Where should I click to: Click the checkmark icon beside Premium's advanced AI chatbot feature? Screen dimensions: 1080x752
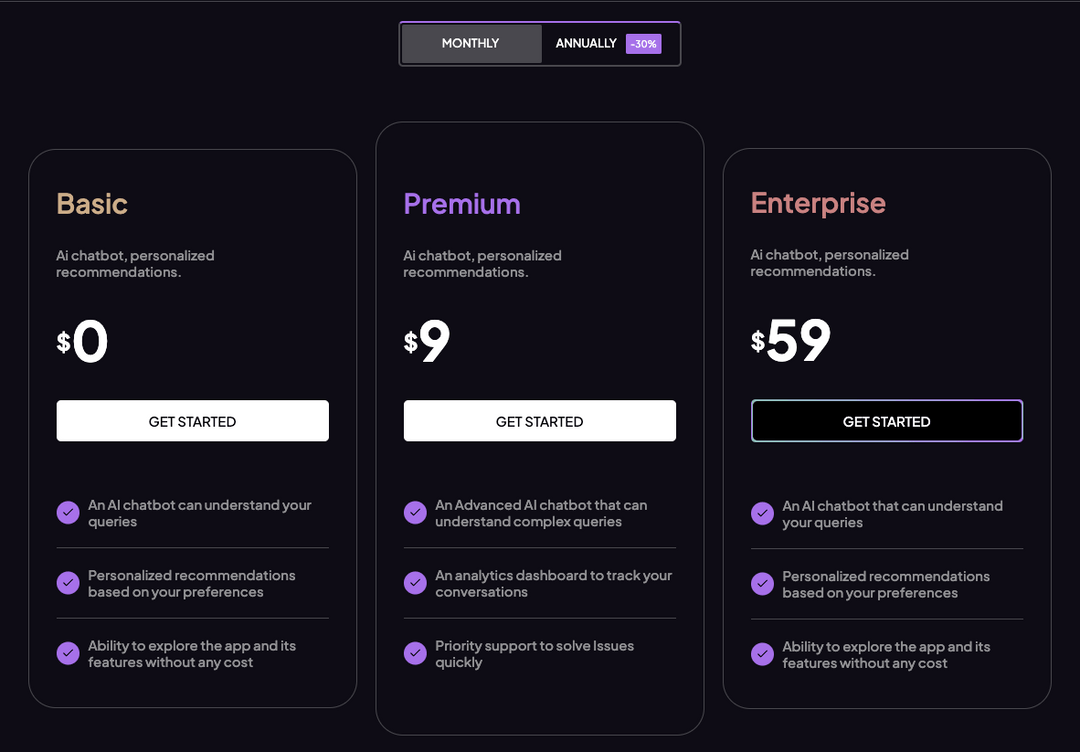click(x=415, y=512)
